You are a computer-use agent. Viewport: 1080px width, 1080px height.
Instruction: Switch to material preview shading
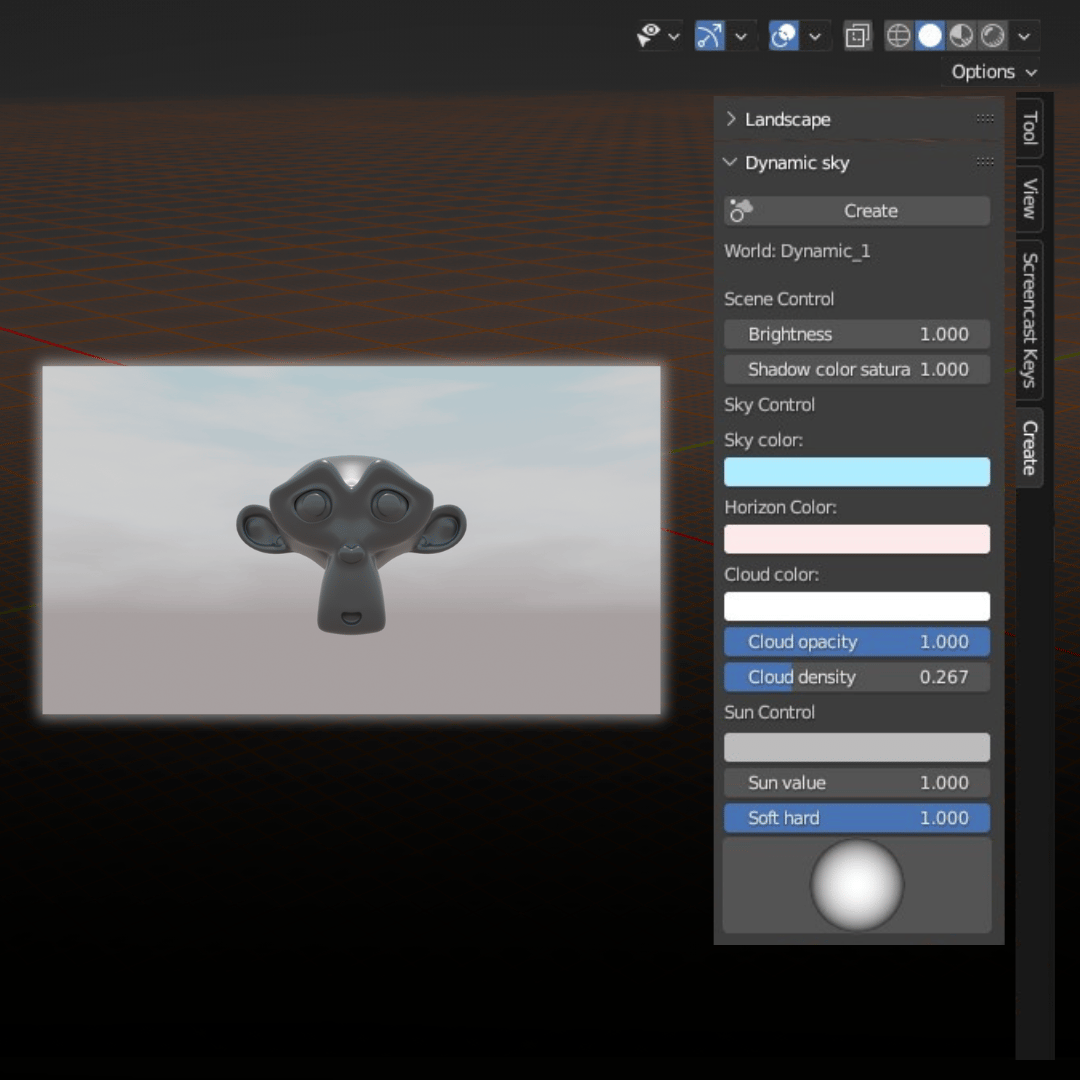pyautogui.click(x=962, y=36)
